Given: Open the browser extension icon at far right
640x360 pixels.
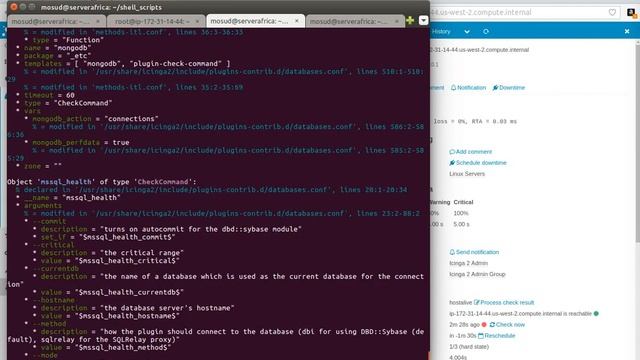Looking at the screenshot, I should coord(631,13).
